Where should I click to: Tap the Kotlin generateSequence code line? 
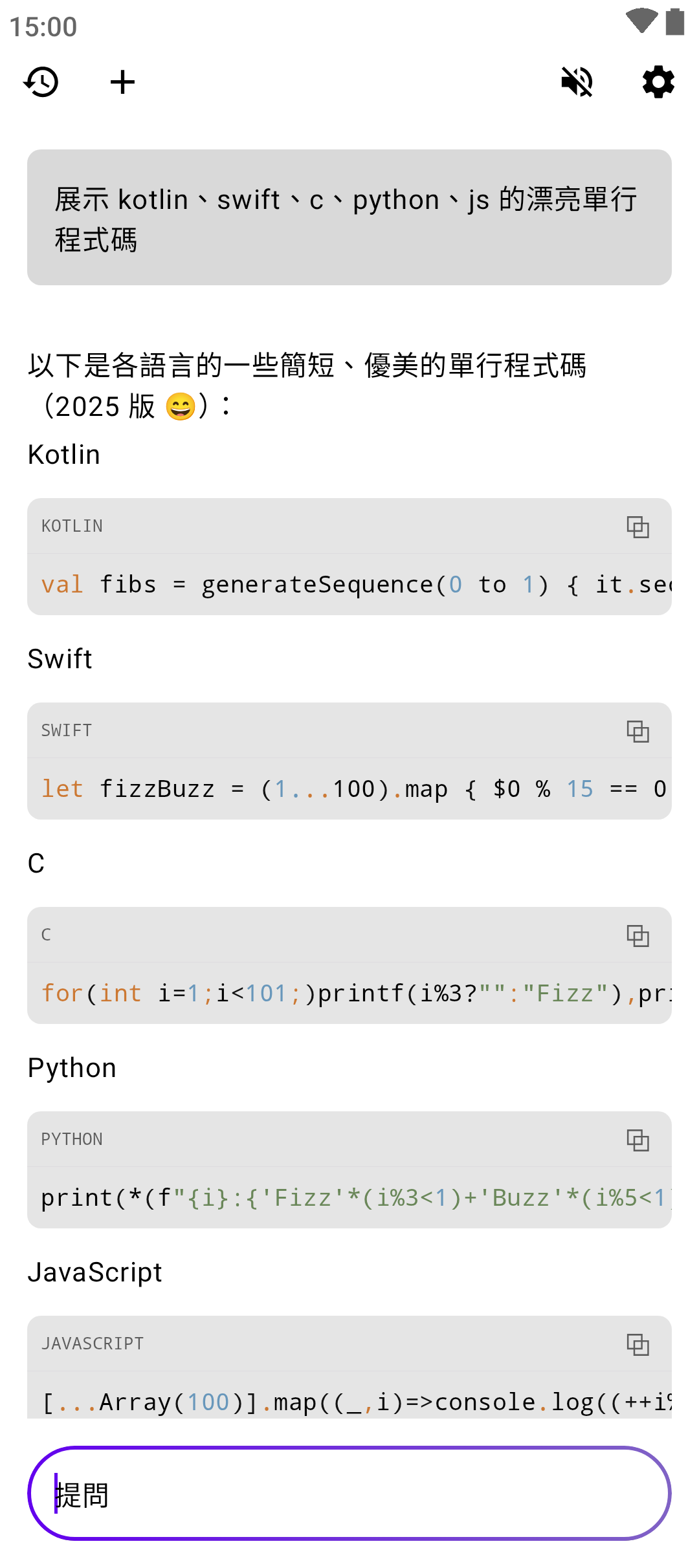coord(349,585)
